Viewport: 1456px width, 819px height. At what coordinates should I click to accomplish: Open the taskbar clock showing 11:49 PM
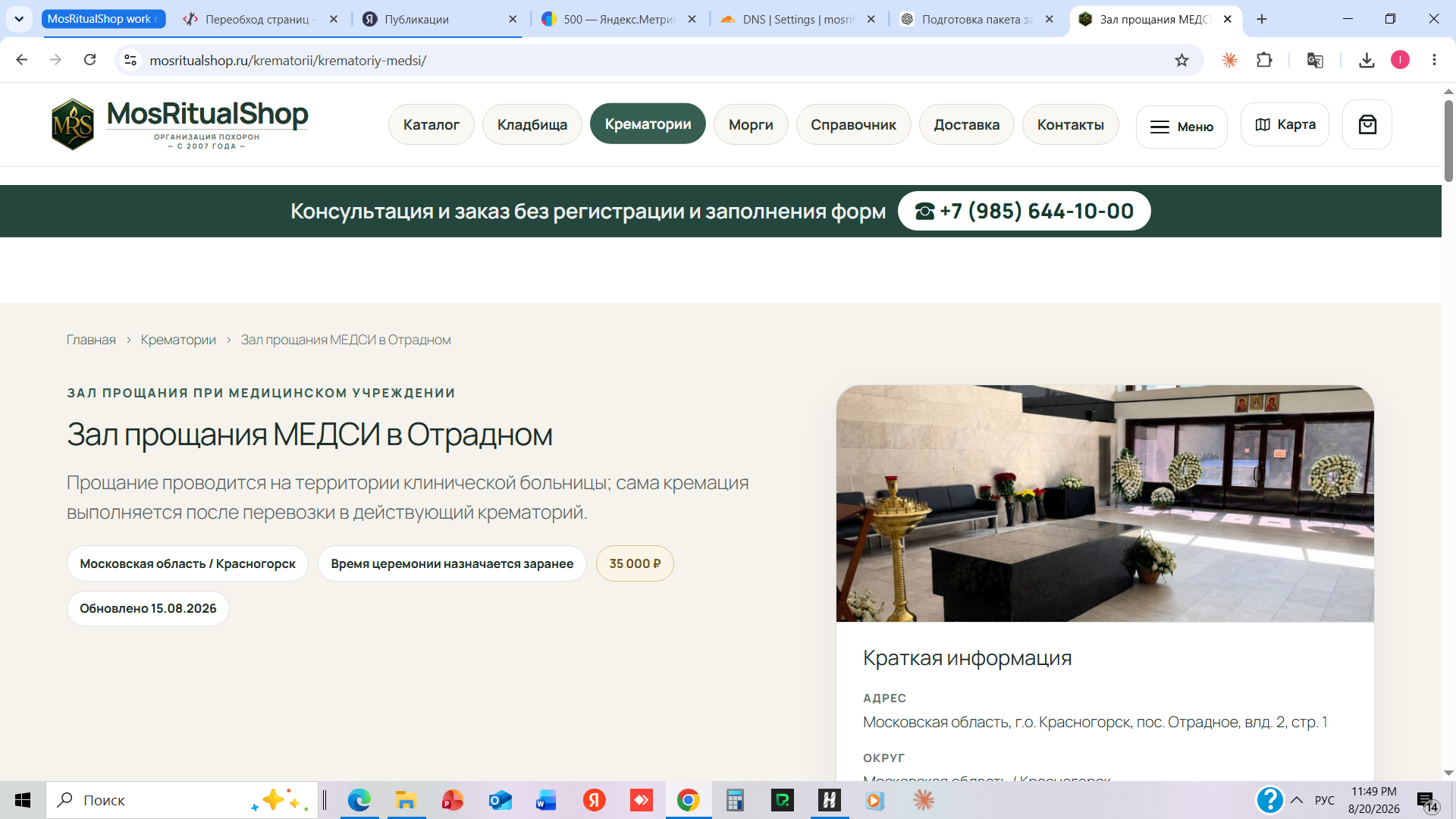coord(1373,800)
